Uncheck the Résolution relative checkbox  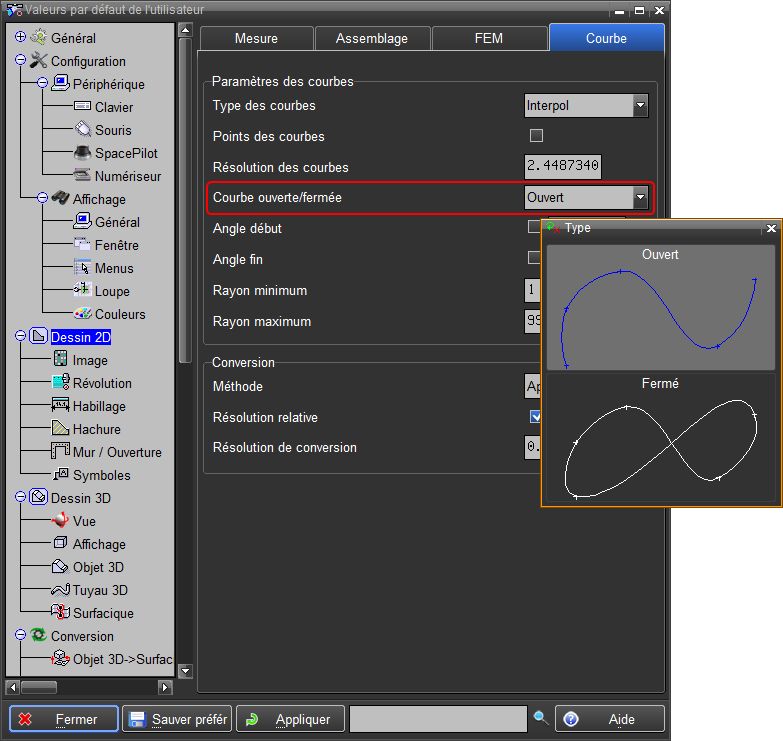tap(536, 417)
